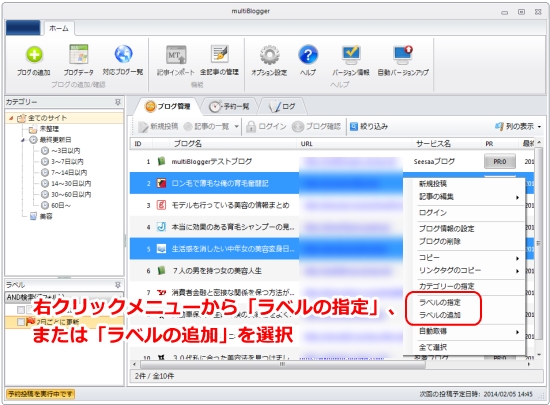The width and height of the screenshot is (550, 405).
Task: Click the 絞り込み filter button
Action: [x=369, y=126]
